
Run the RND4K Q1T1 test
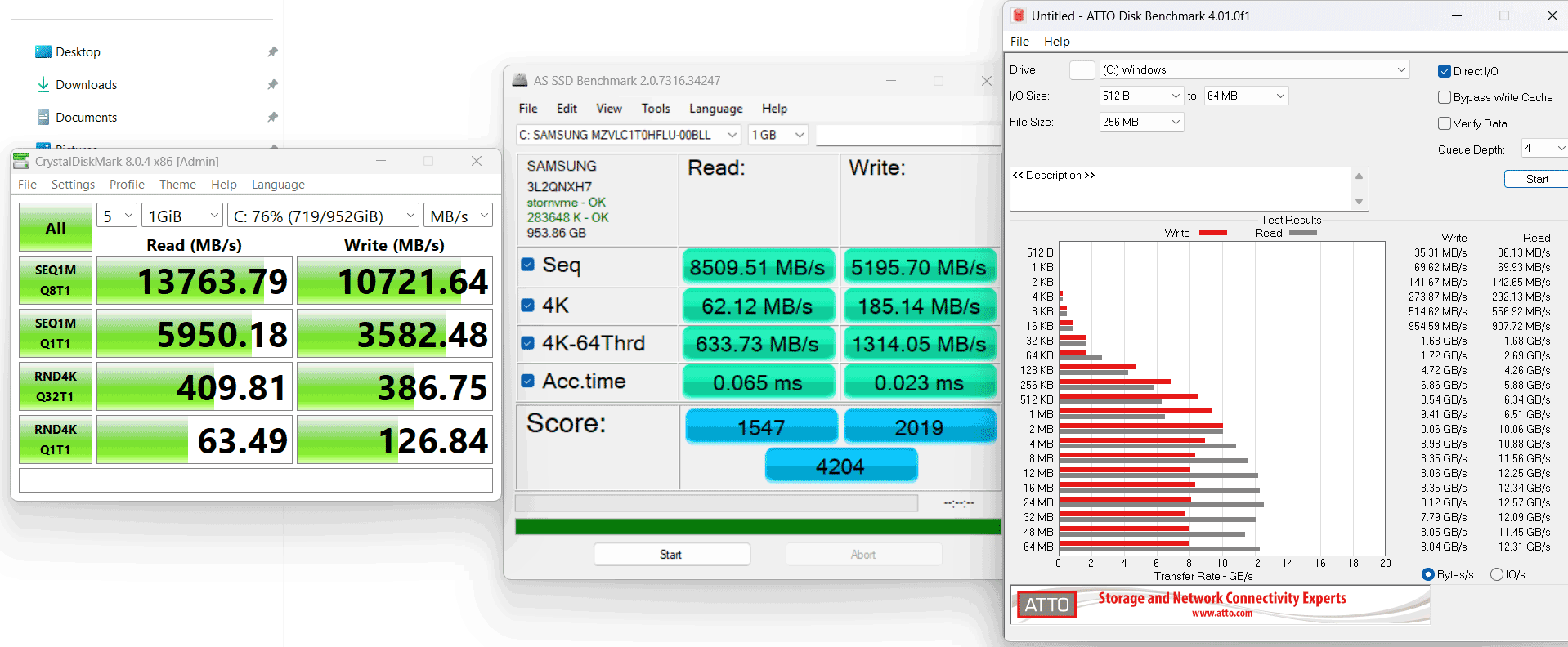pos(56,440)
